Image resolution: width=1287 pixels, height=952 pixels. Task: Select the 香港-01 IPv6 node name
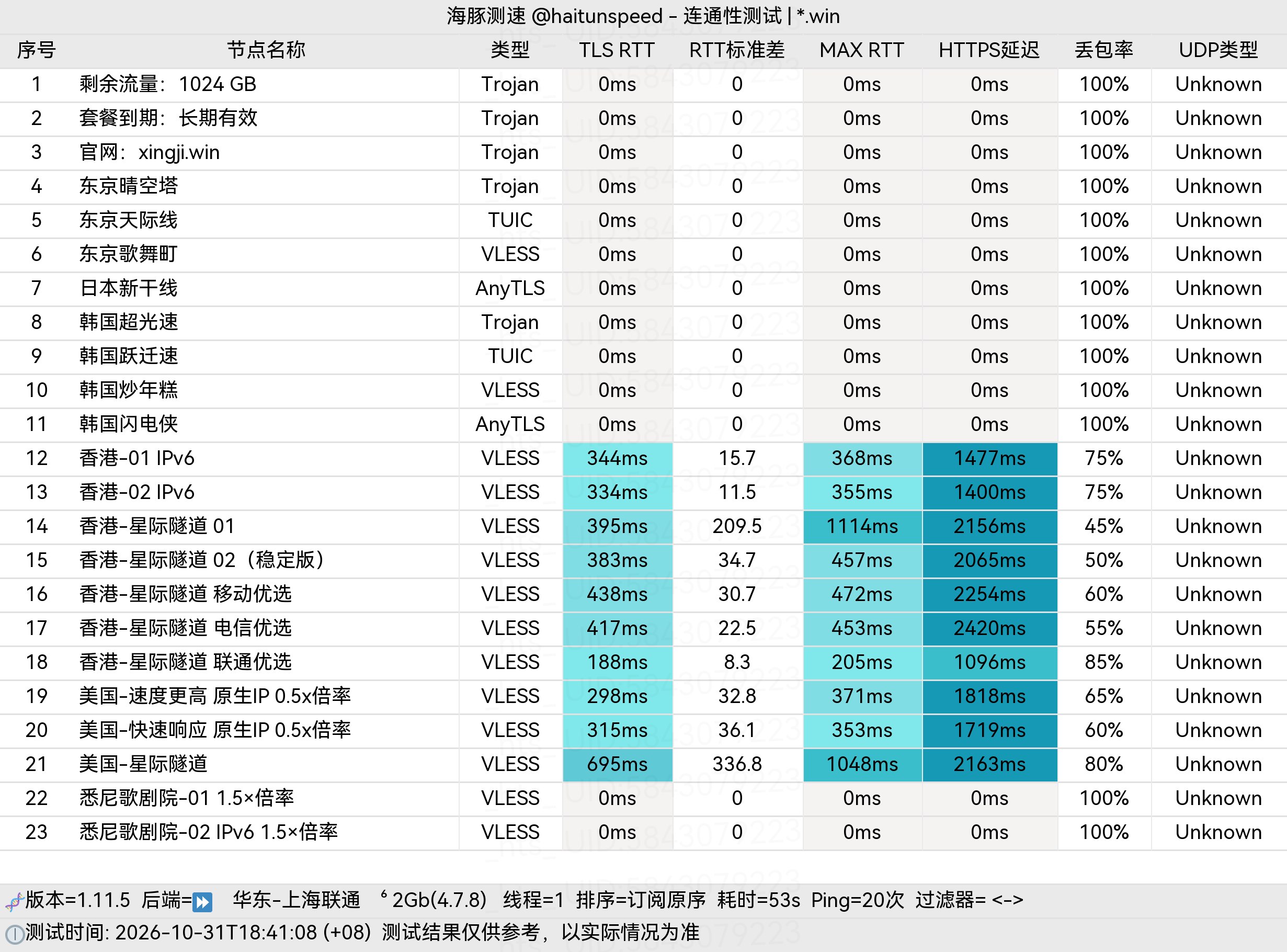[137, 458]
